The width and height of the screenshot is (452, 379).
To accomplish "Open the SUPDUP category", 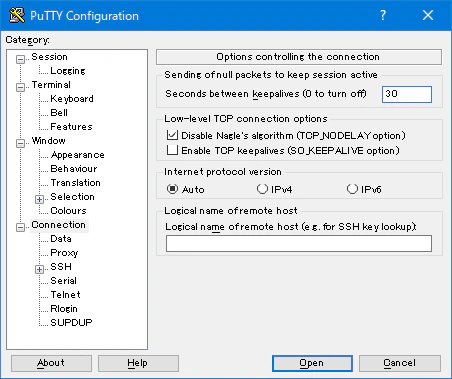I will pos(71,323).
